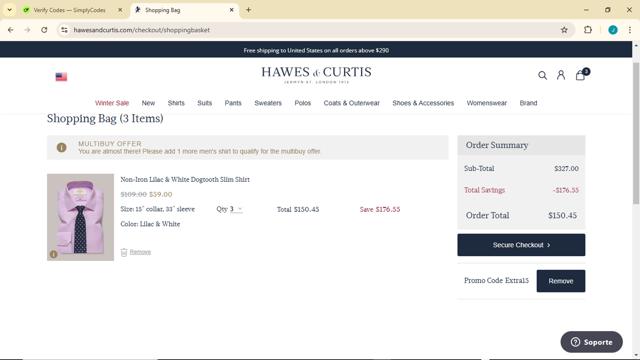Remove the lilac shirt from bag
The height and width of the screenshot is (360, 640).
pos(140,252)
